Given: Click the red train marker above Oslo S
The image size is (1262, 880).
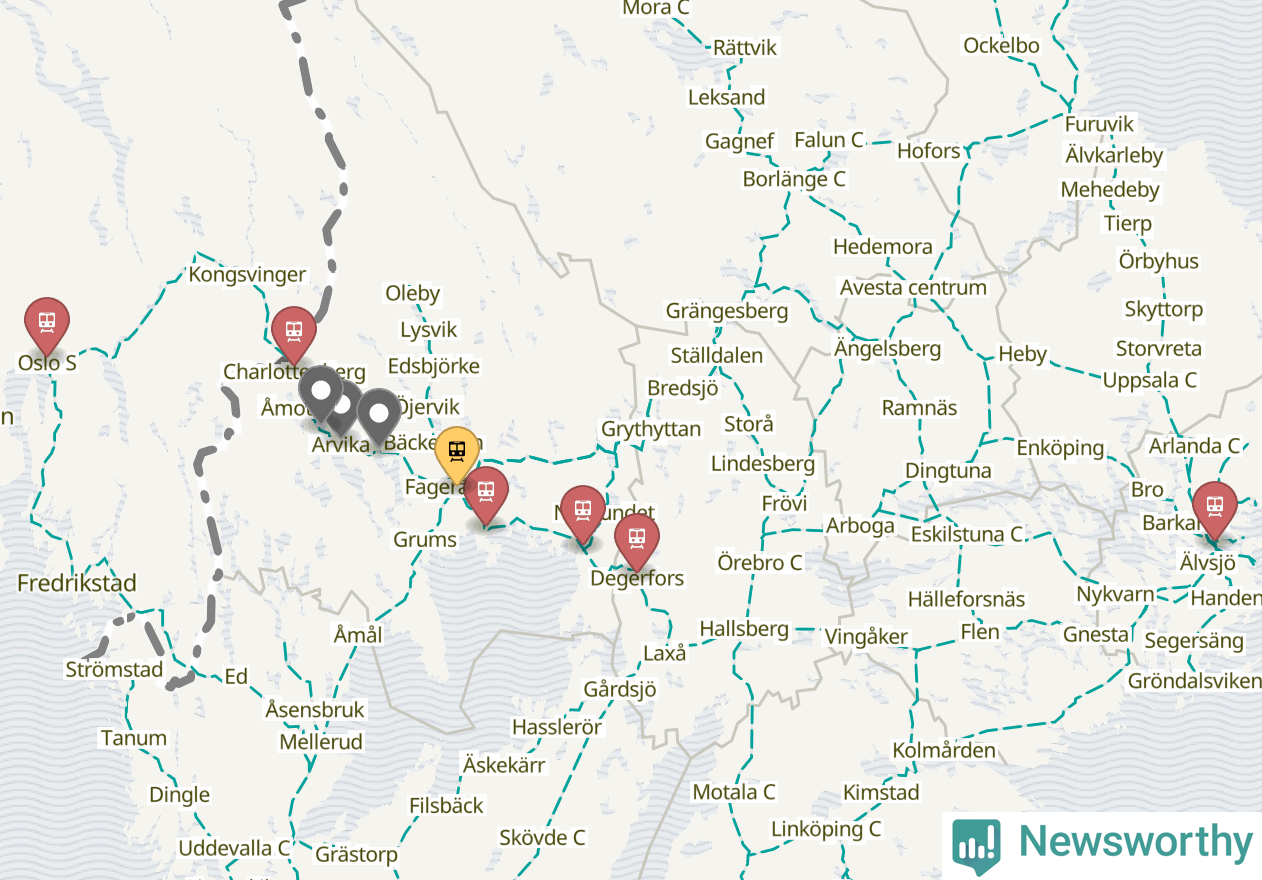Looking at the screenshot, I should tap(47, 322).
